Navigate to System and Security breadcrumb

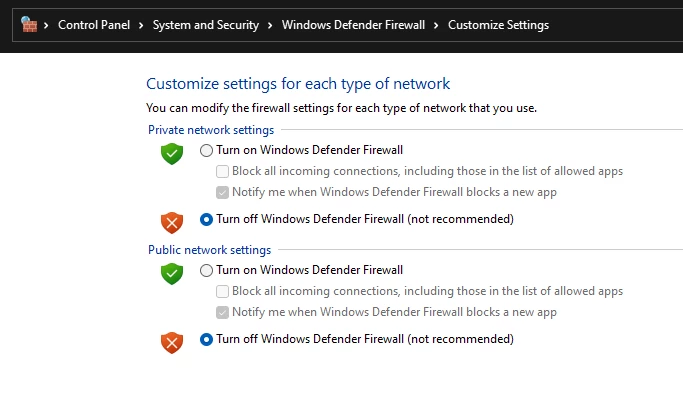click(205, 25)
